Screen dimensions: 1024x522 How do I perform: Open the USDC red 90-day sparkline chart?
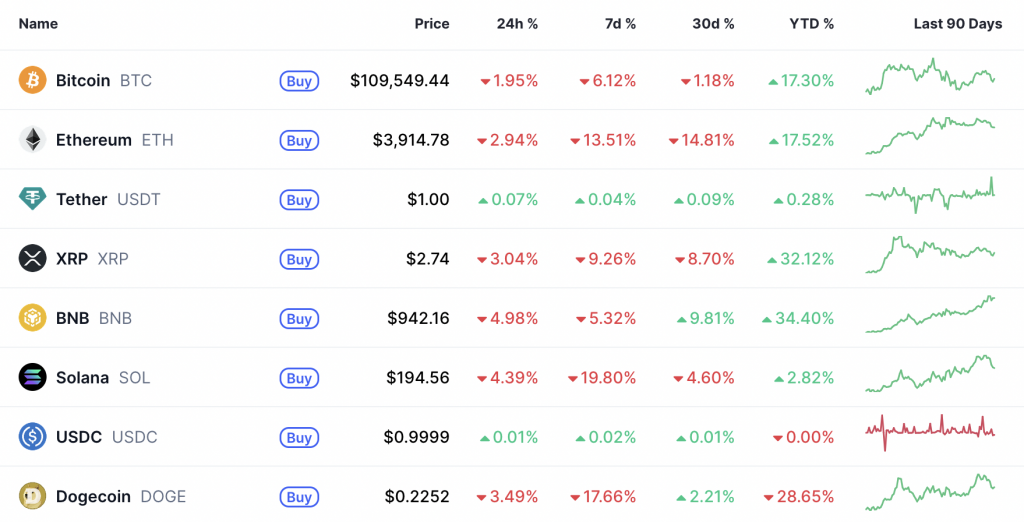(x=930, y=431)
